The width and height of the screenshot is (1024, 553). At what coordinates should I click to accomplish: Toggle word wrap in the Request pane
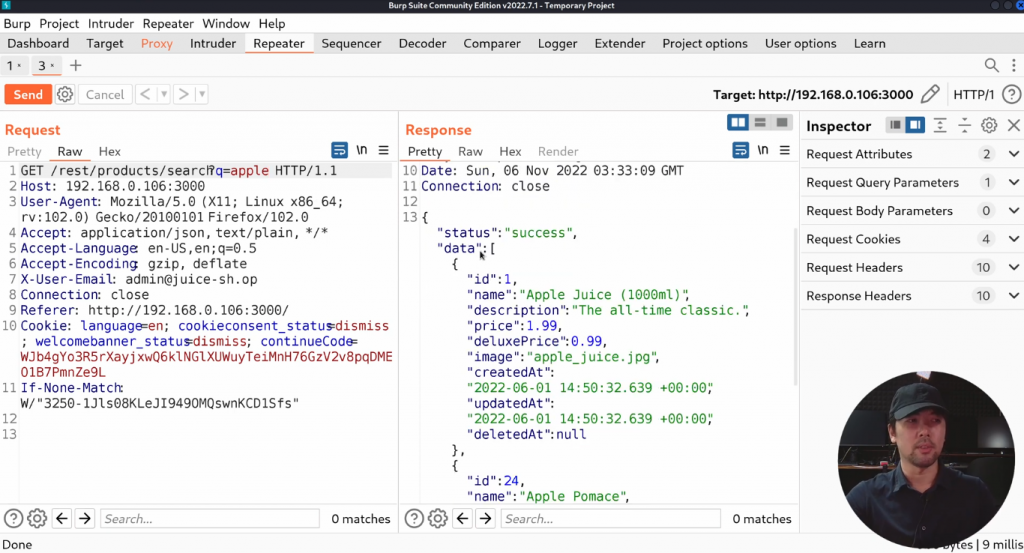(x=340, y=151)
